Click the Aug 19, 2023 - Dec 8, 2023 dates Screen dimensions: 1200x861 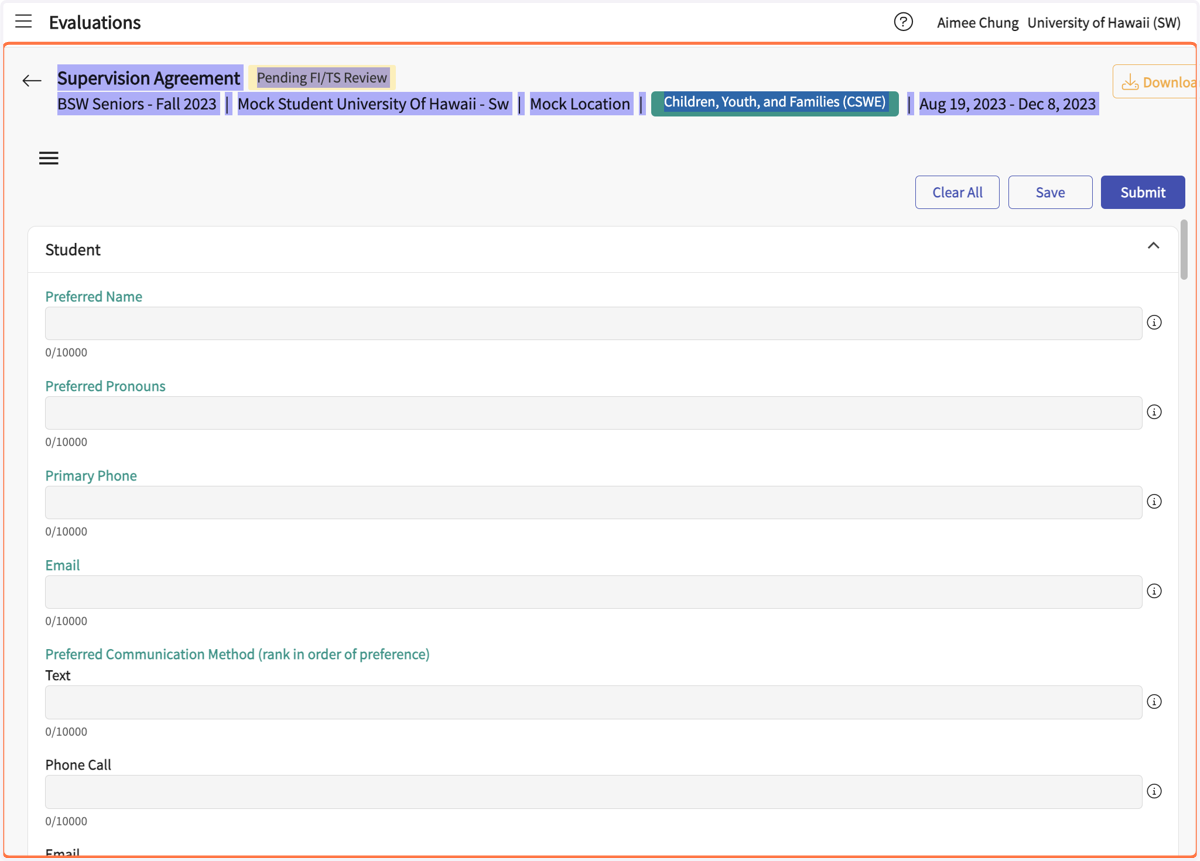(1007, 104)
